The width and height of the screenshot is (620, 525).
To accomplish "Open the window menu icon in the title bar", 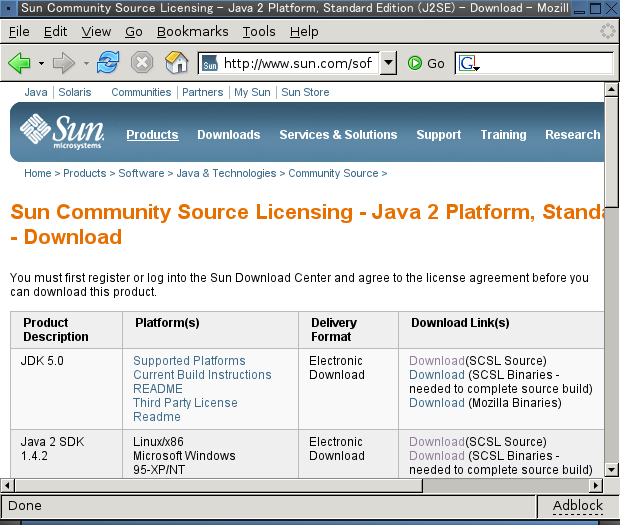I will click(8, 8).
